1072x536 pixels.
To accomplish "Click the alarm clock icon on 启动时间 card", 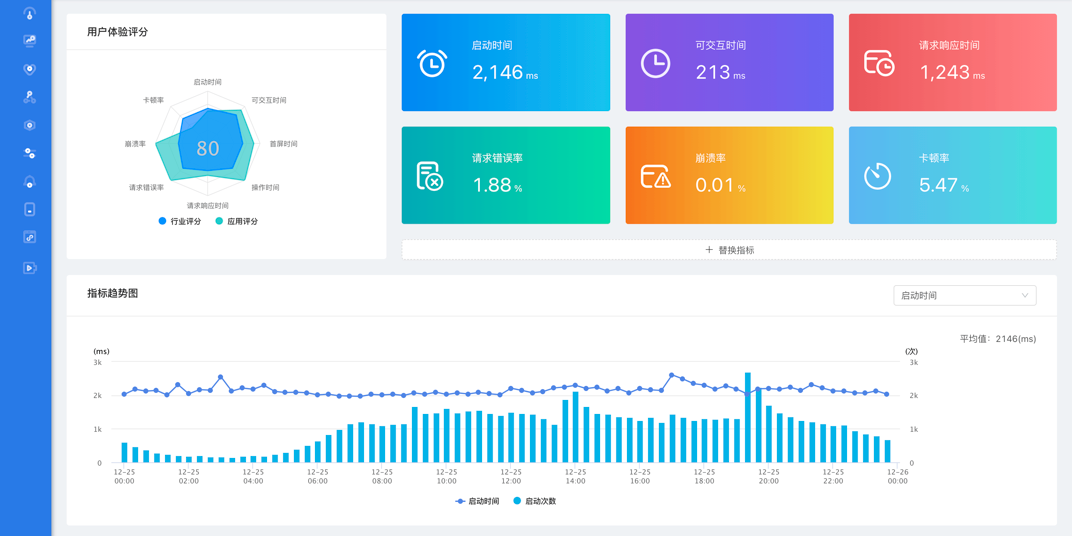I will click(432, 63).
